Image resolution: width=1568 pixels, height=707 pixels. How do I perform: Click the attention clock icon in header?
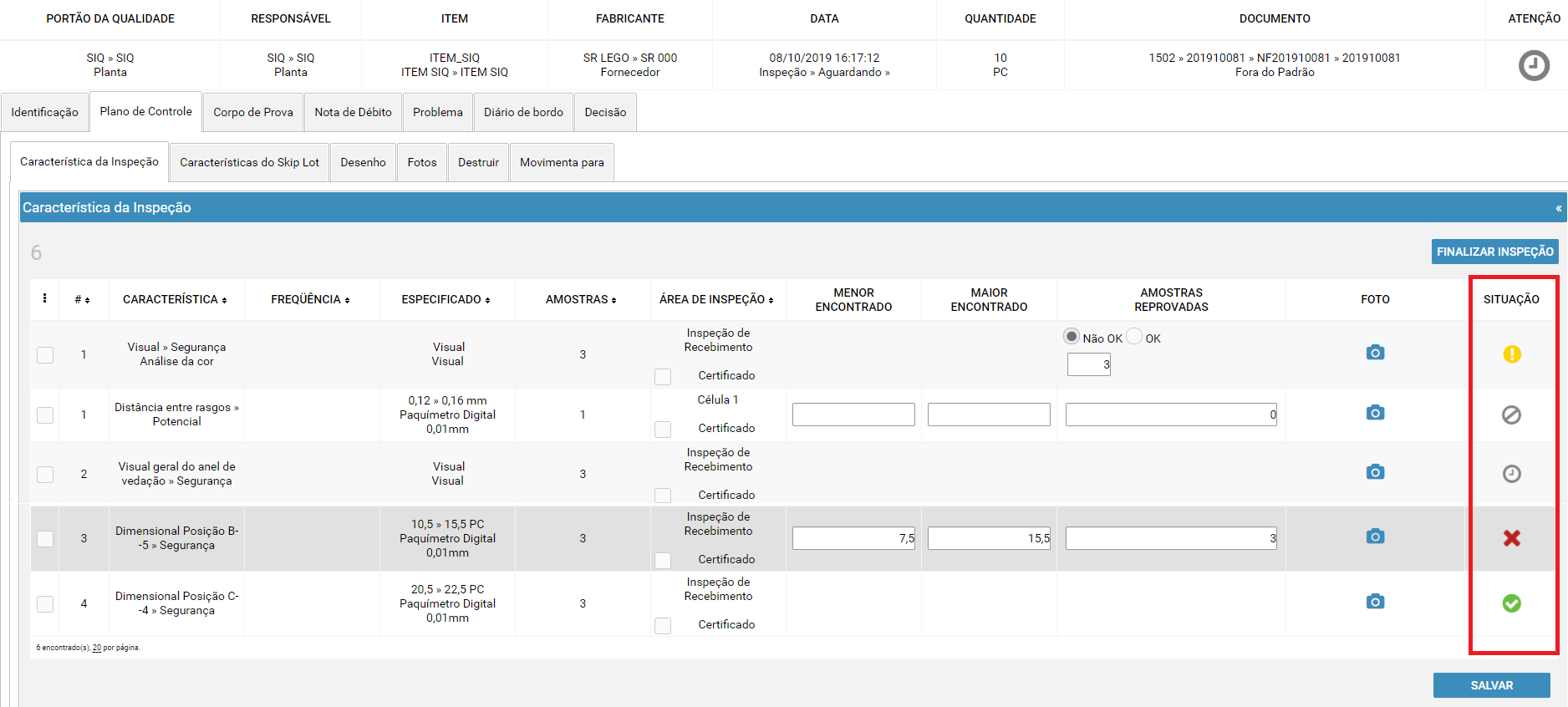click(1534, 65)
